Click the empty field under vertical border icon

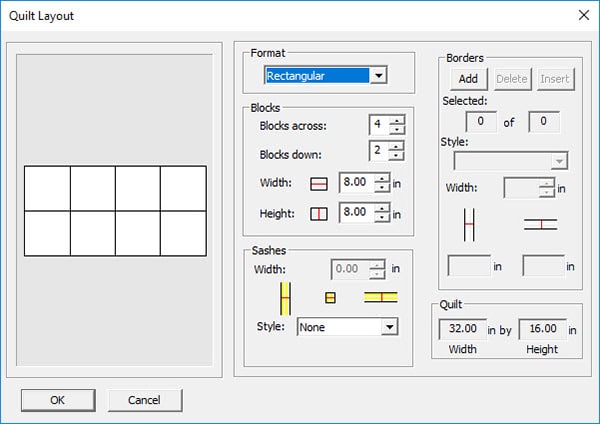469,265
